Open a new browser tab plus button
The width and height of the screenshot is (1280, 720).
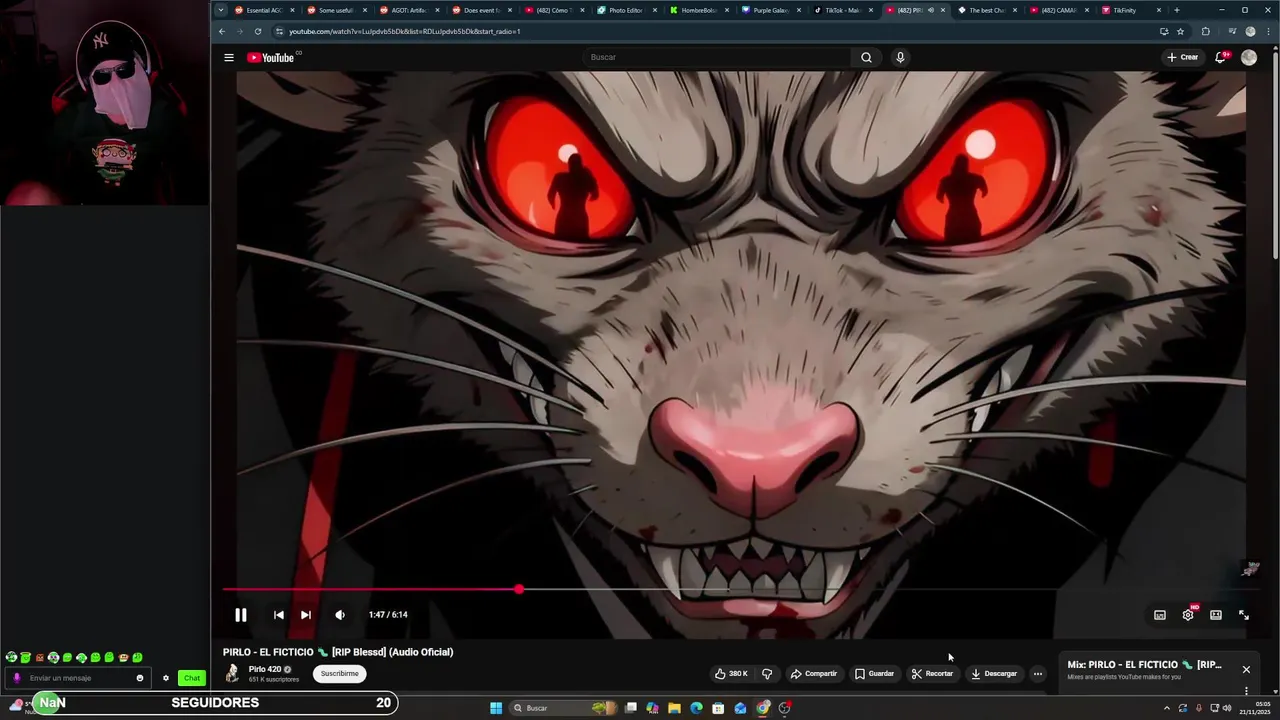(x=1177, y=10)
